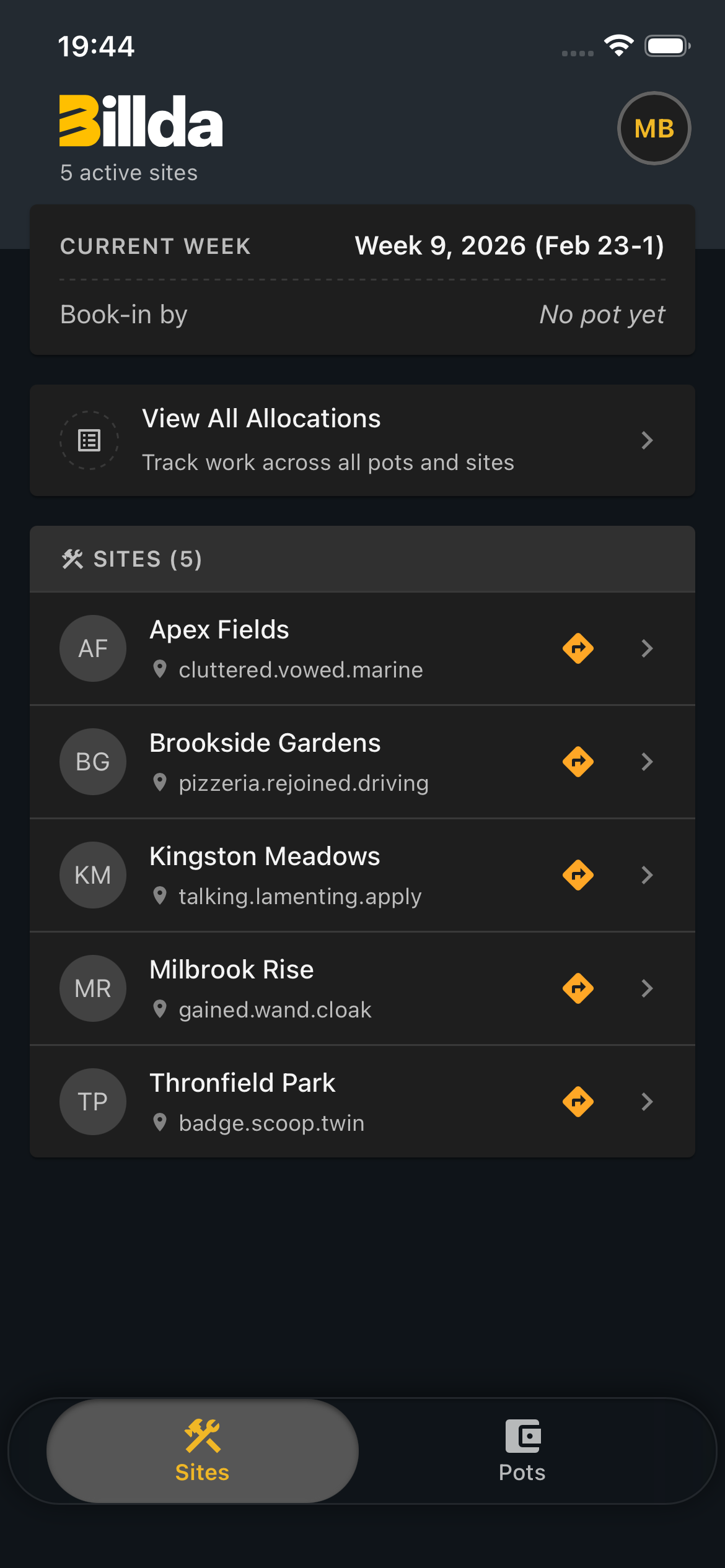Switch to the Pots tab
The image size is (725, 1568).
pos(522,1450)
